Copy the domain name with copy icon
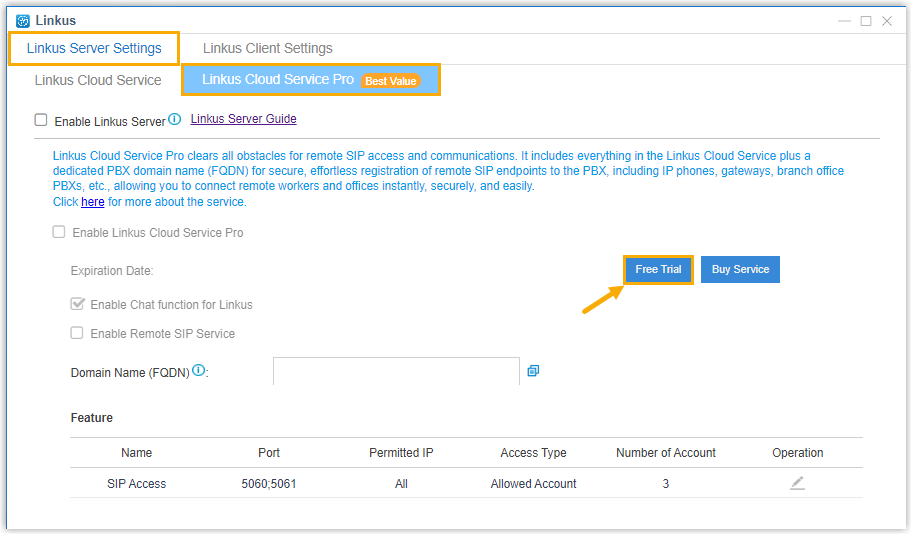Screen dimensions: 912x535 [533, 371]
